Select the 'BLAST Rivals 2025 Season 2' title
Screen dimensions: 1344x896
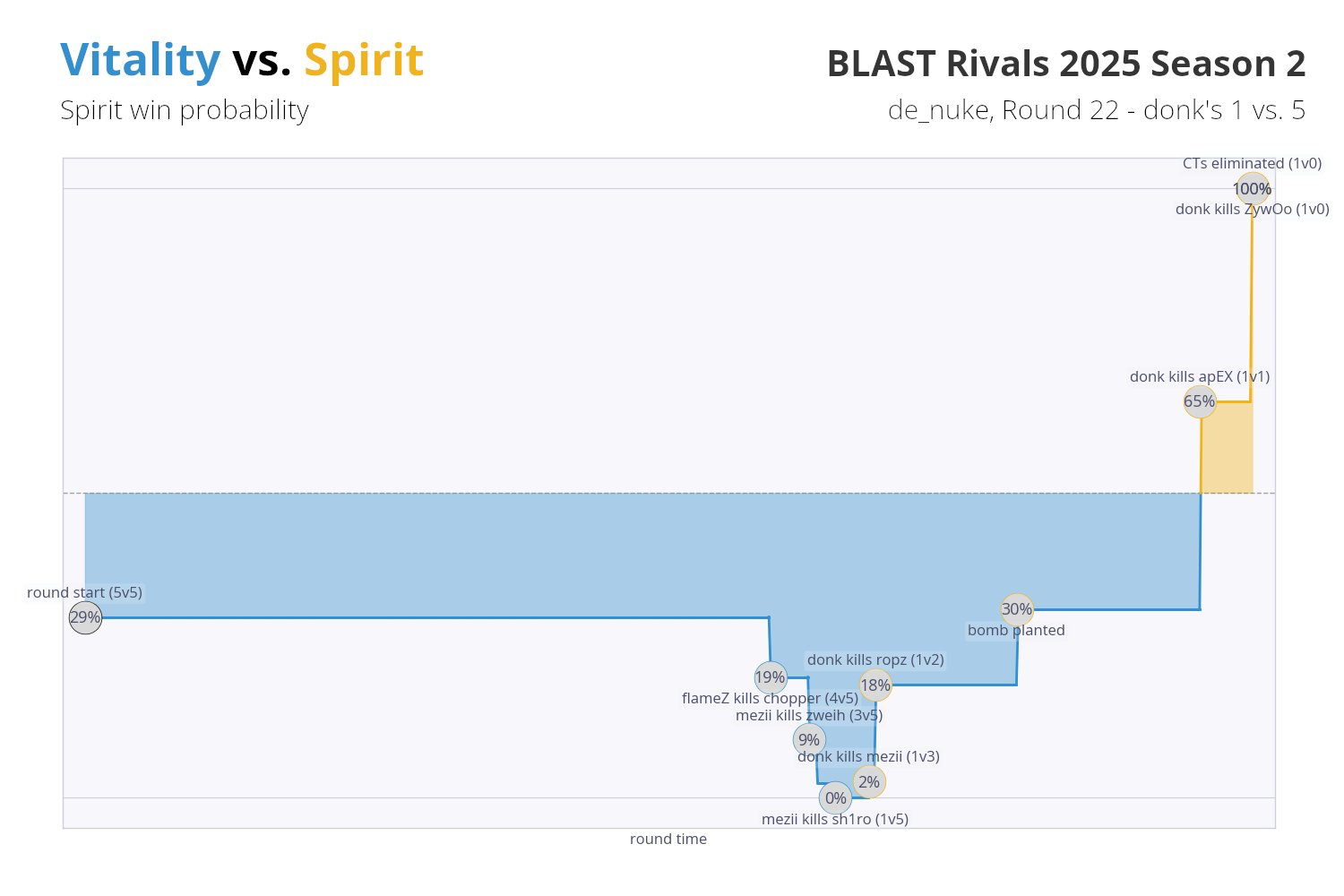[x=1065, y=64]
